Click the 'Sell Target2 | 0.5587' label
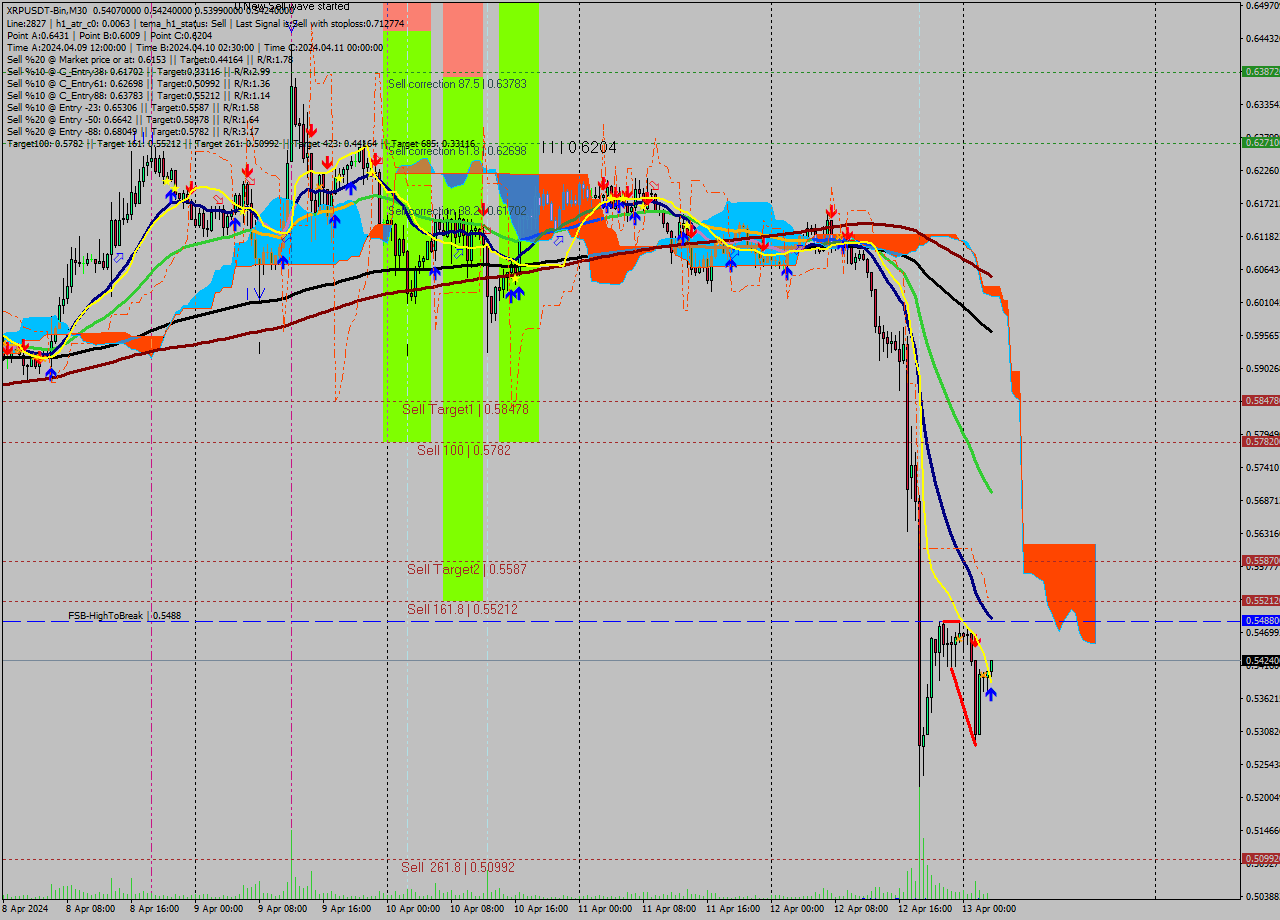The width and height of the screenshot is (1280, 920). [466, 569]
